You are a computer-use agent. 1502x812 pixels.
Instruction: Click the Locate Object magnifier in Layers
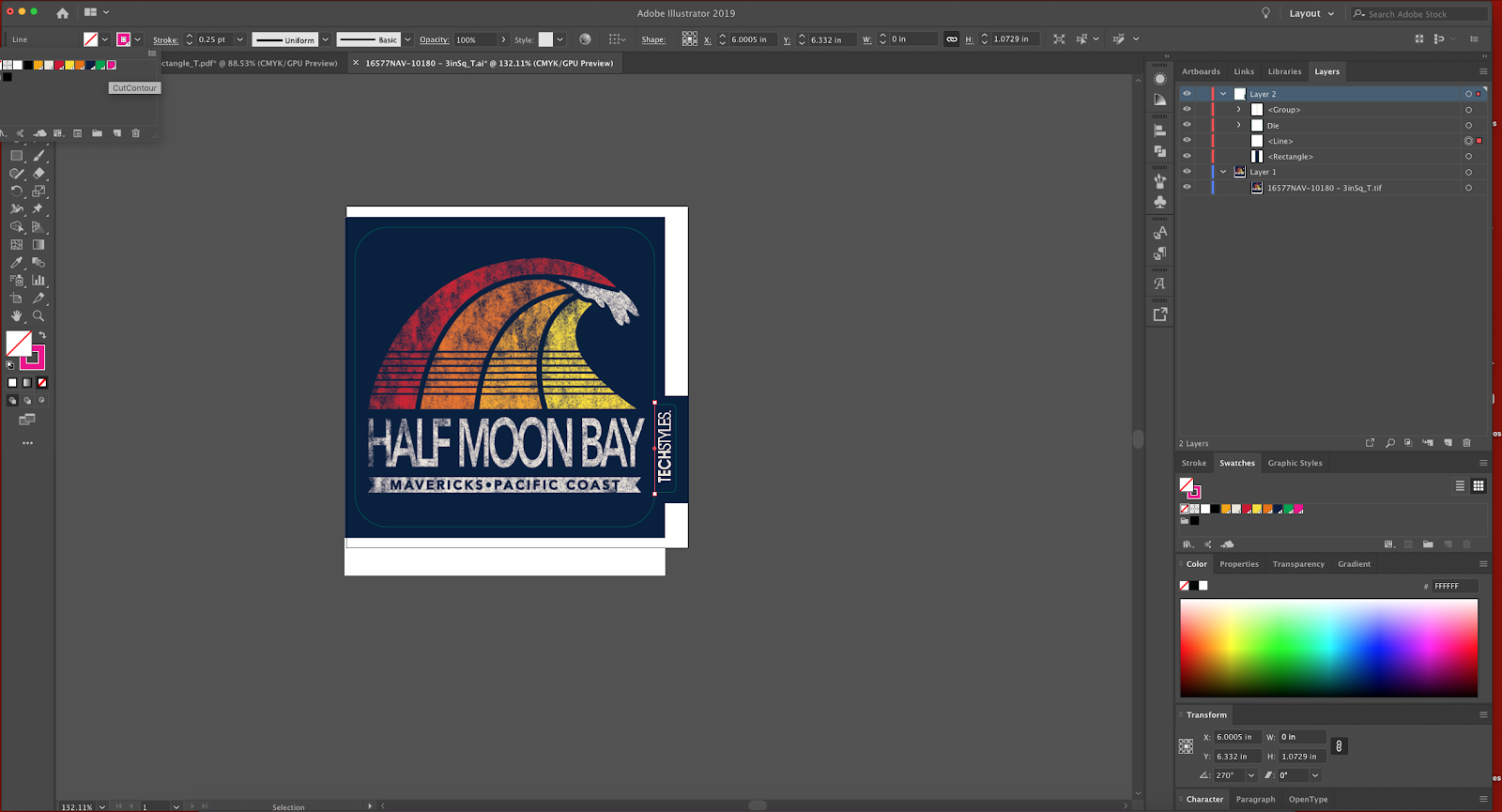click(x=1389, y=443)
